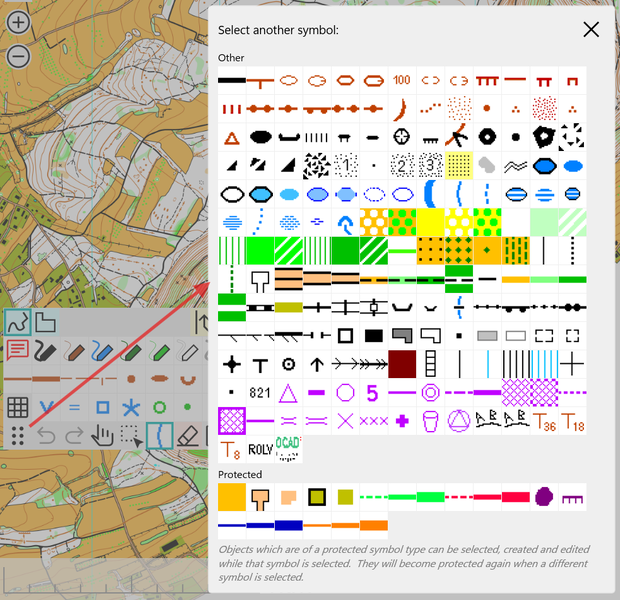The height and width of the screenshot is (600, 620).
Task: Choose the eraser tool
Action: click(x=188, y=435)
